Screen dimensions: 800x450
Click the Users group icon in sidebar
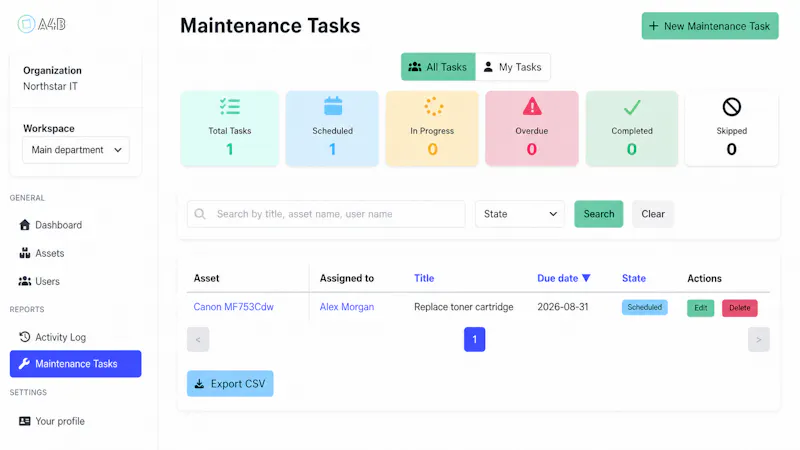[x=24, y=281]
